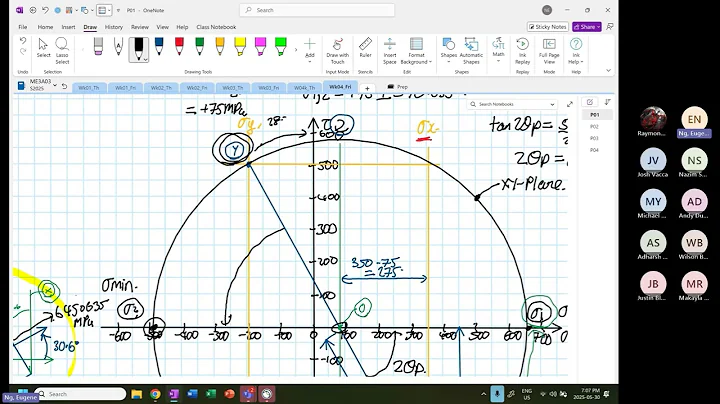This screenshot has height=404, width=720.
Task: Open Teams from the taskbar
Action: (248, 394)
